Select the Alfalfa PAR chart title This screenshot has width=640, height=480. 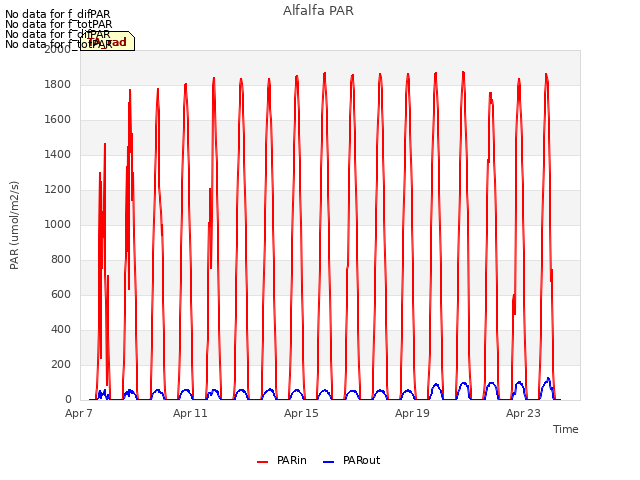[318, 11]
